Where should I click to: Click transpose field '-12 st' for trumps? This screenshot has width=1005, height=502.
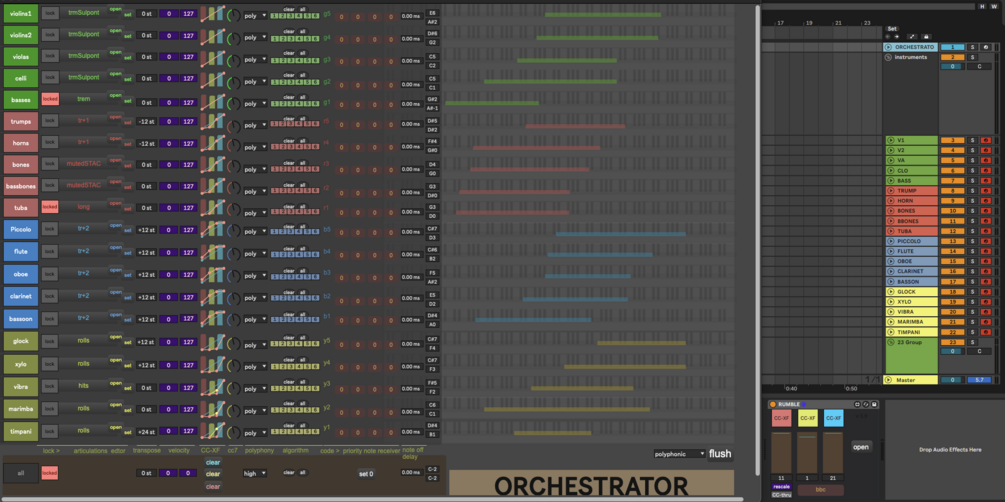145,121
